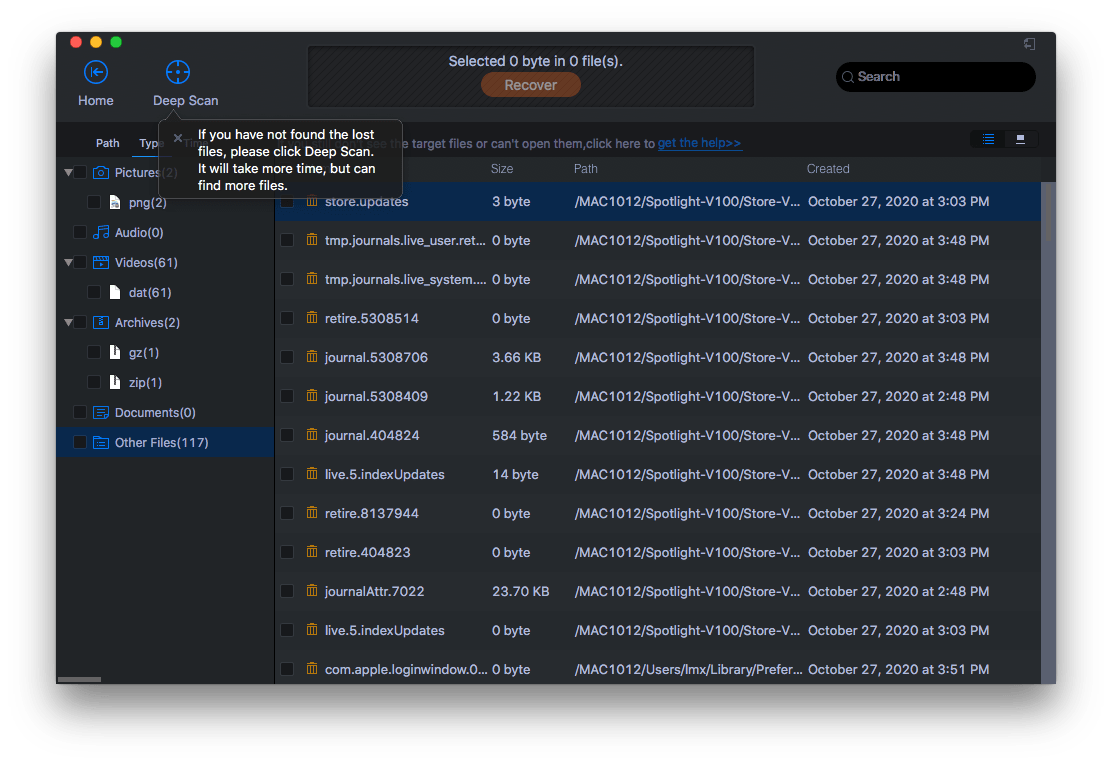
Task: Open the 'get the help>>' link
Action: (x=699, y=143)
